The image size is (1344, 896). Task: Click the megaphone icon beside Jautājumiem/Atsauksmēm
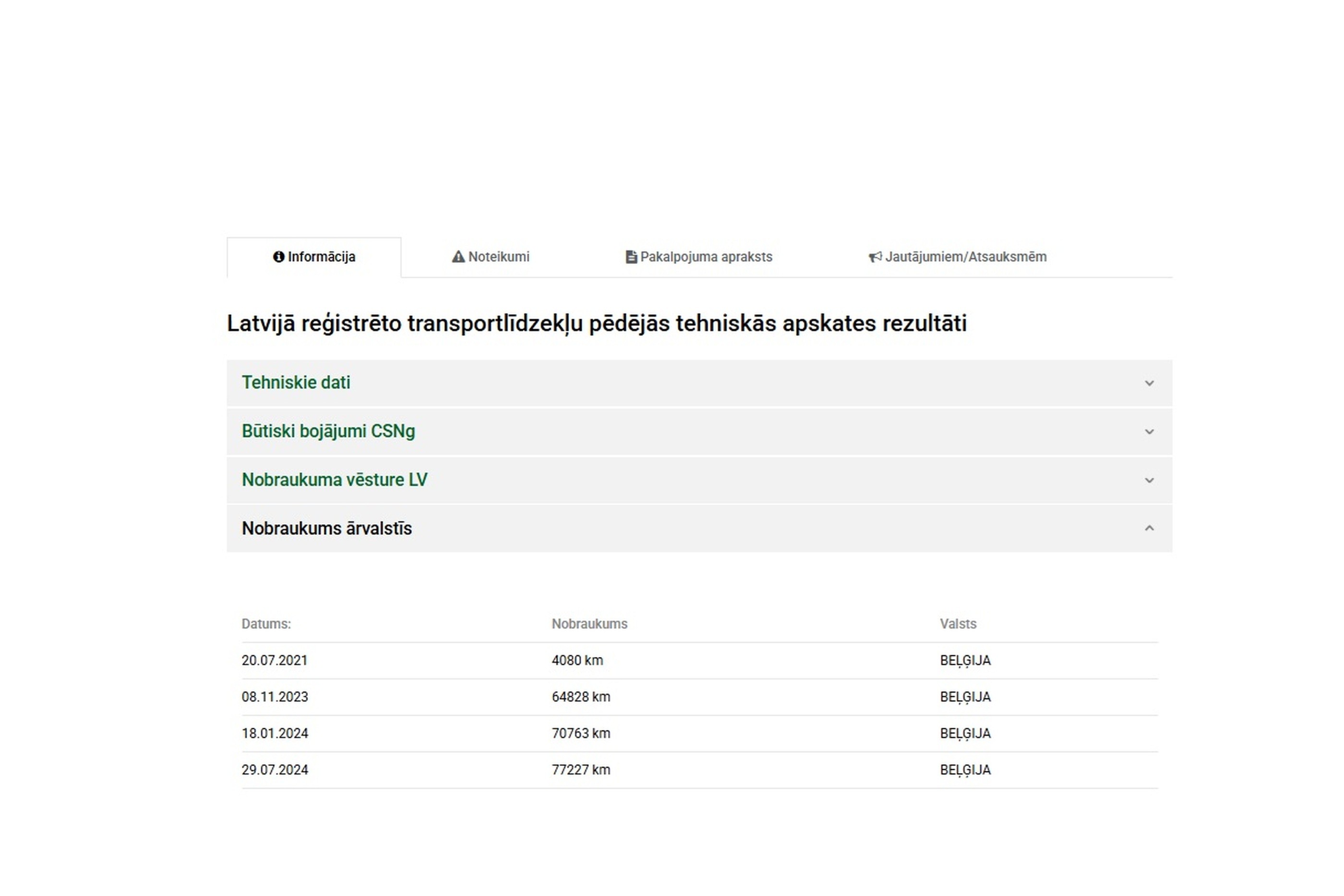click(x=876, y=258)
